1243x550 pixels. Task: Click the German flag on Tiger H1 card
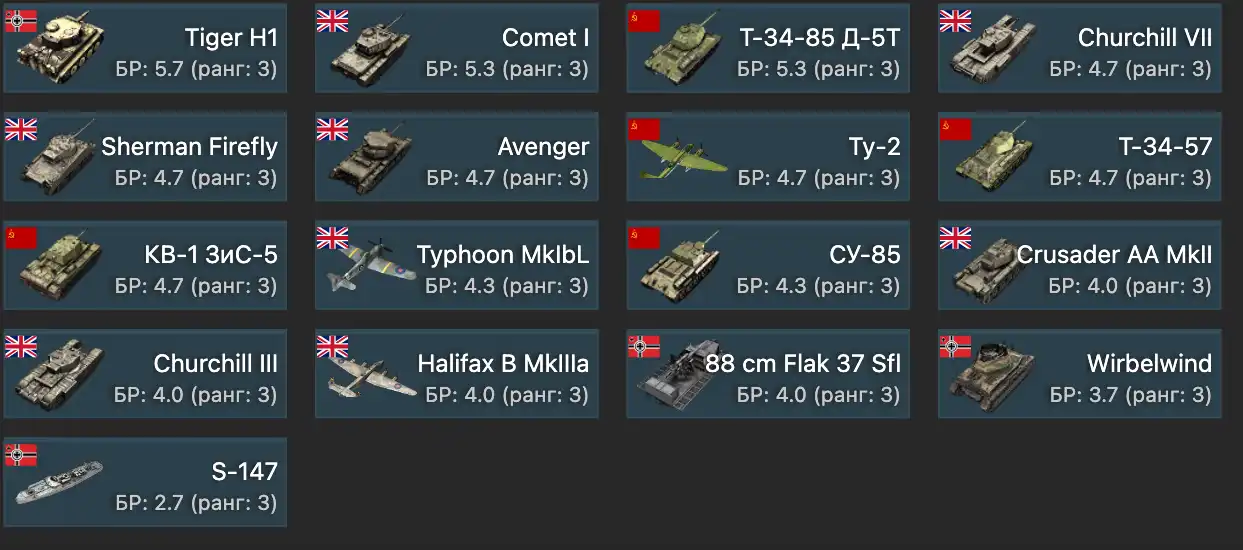point(21,21)
